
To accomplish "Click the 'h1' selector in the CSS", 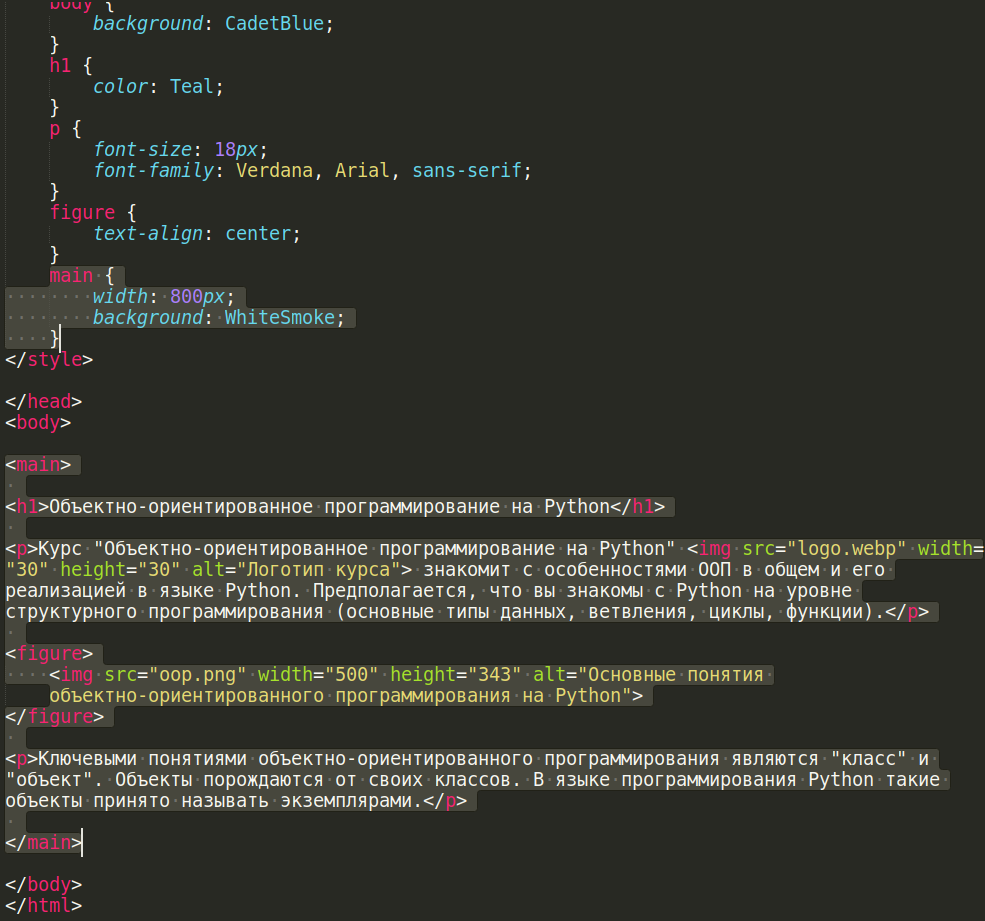I will pos(60,65).
